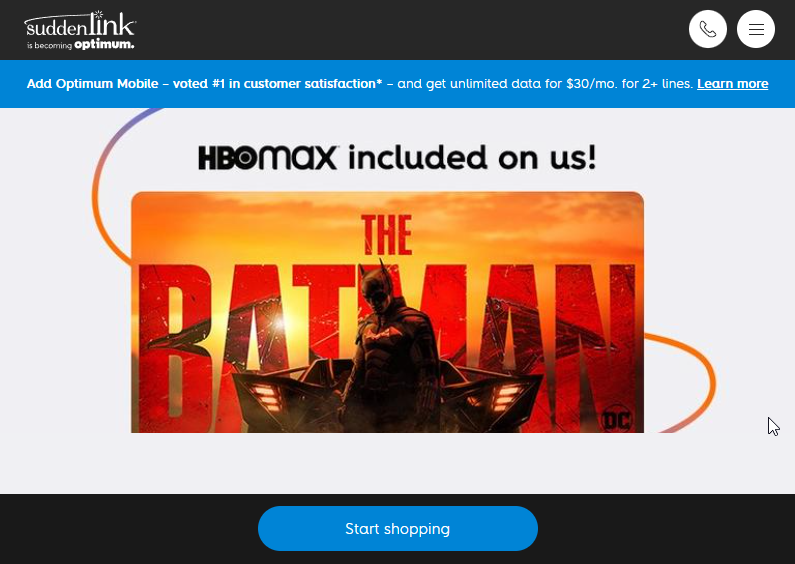795x564 pixels.
Task: Click the Batmobile's left glowing headlight
Action: tap(266, 397)
